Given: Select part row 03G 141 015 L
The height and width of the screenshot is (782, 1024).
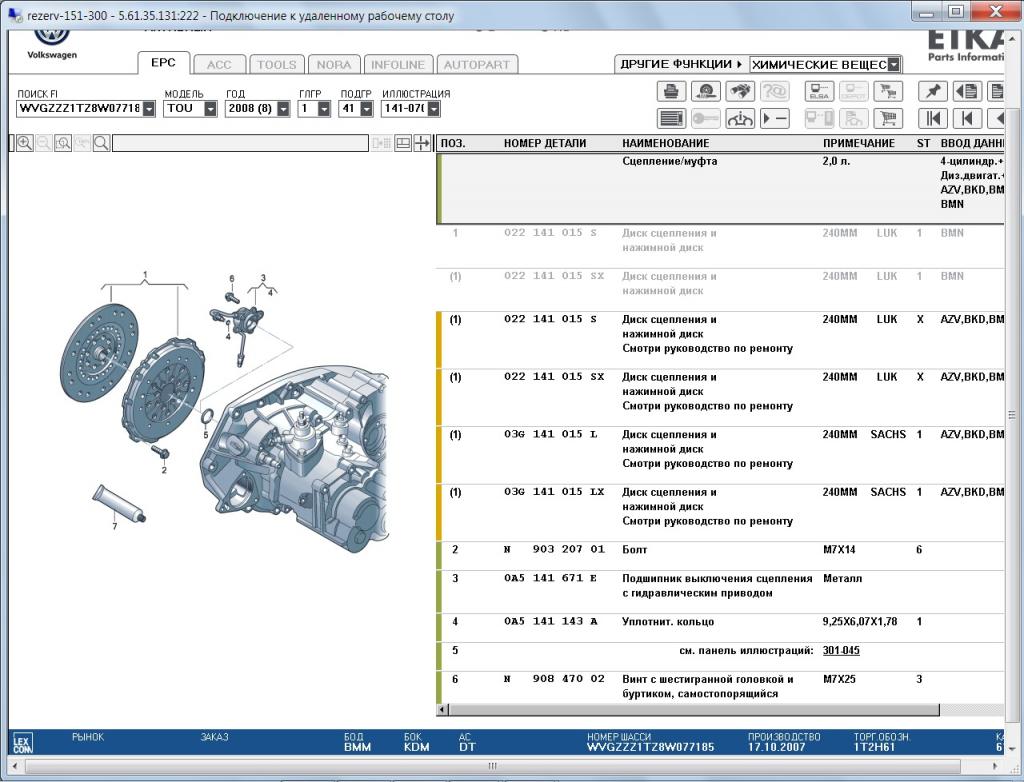Looking at the screenshot, I should pos(721,455).
